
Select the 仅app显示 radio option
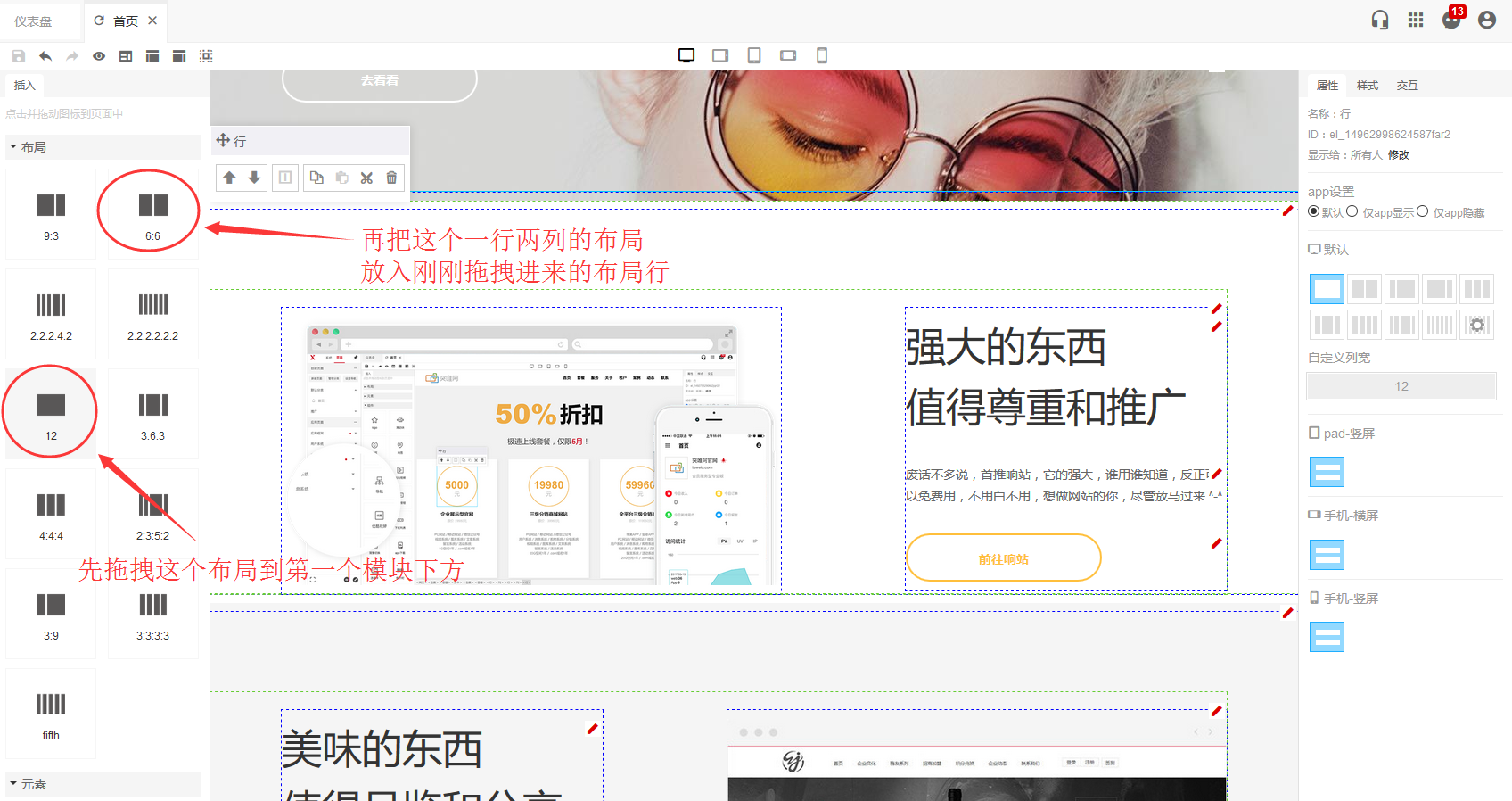point(1352,211)
